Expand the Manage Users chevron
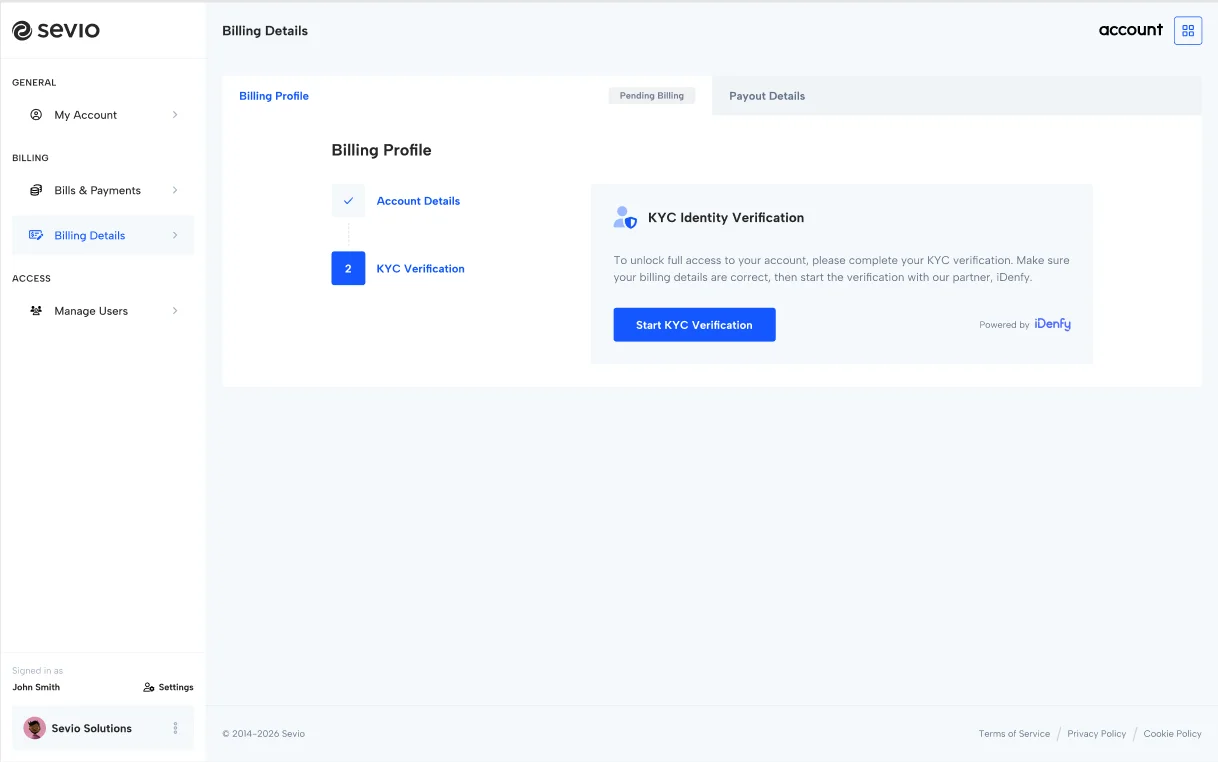 (x=175, y=311)
